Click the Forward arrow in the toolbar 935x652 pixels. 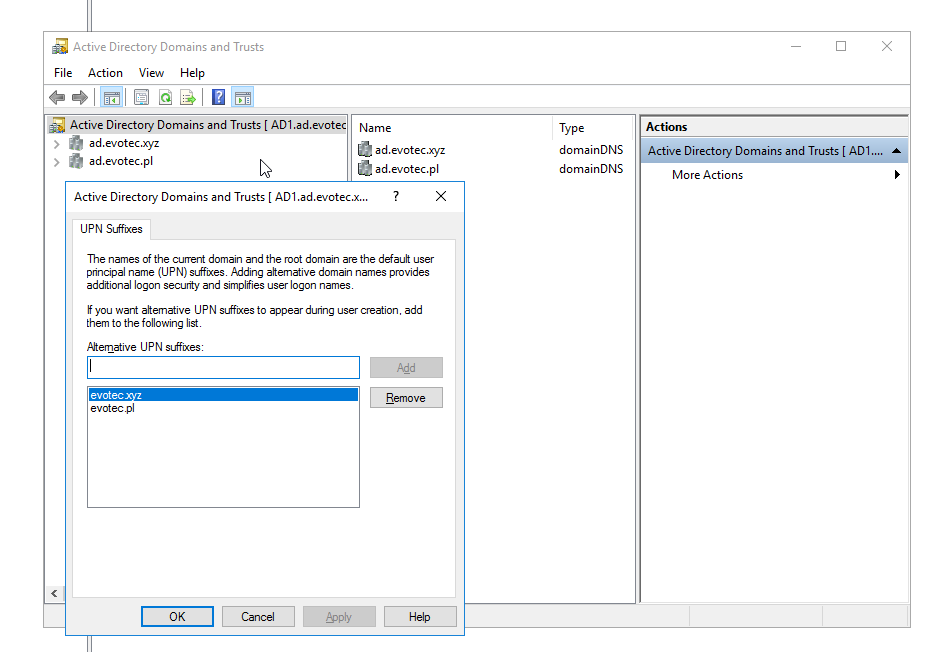79,97
